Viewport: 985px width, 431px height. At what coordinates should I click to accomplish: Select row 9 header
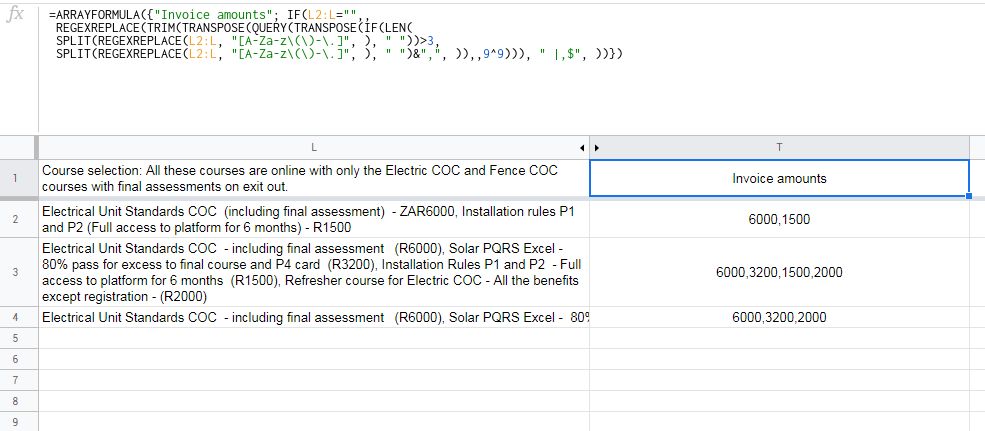click(x=19, y=422)
